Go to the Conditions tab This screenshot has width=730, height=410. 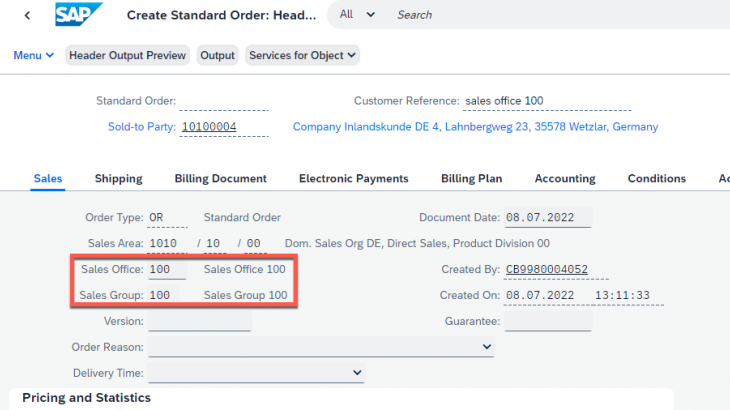656,179
